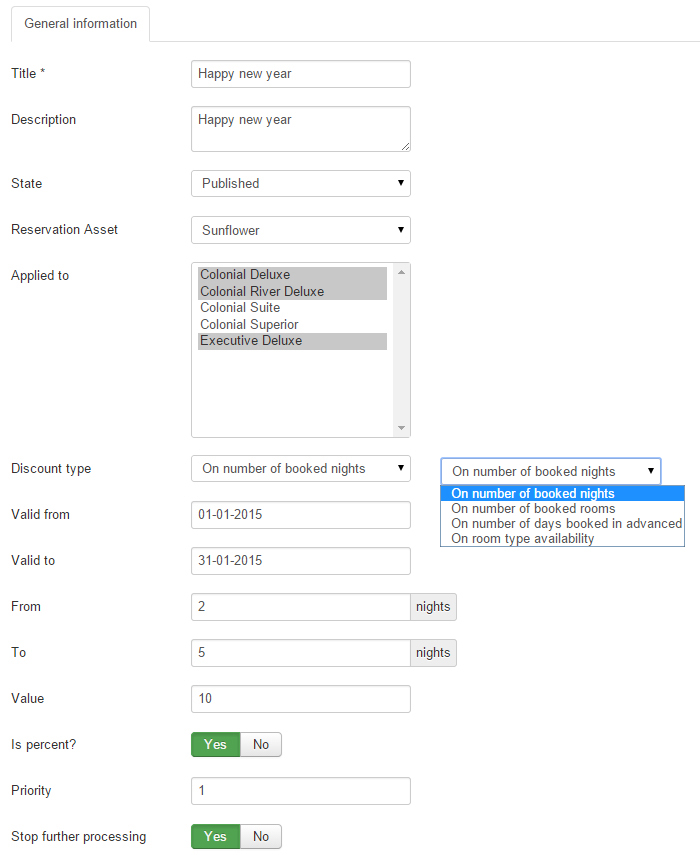Click the Applied to list scrollbar
This screenshot has height=855, width=700.
[404, 350]
